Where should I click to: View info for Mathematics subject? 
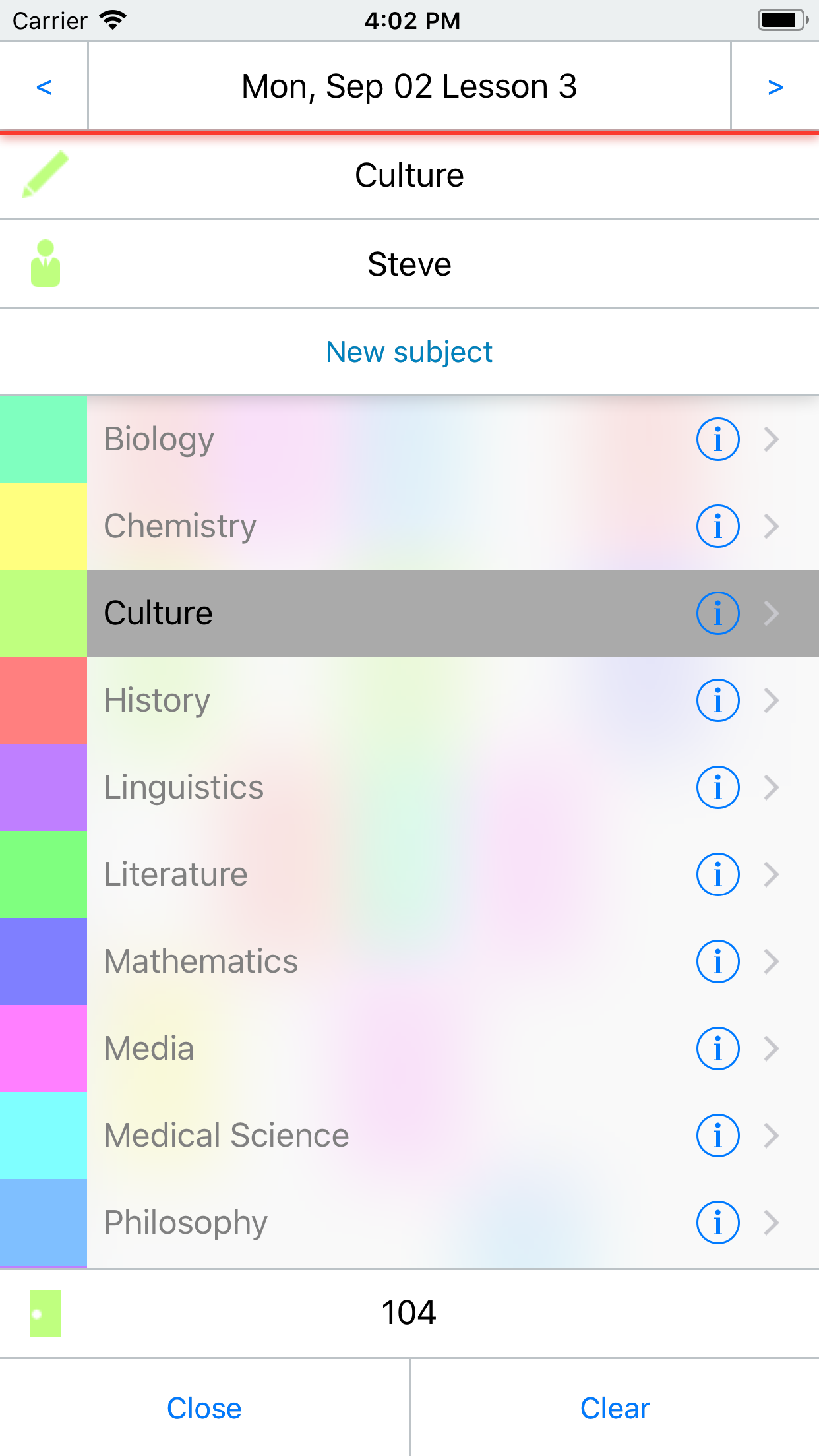[x=717, y=961]
